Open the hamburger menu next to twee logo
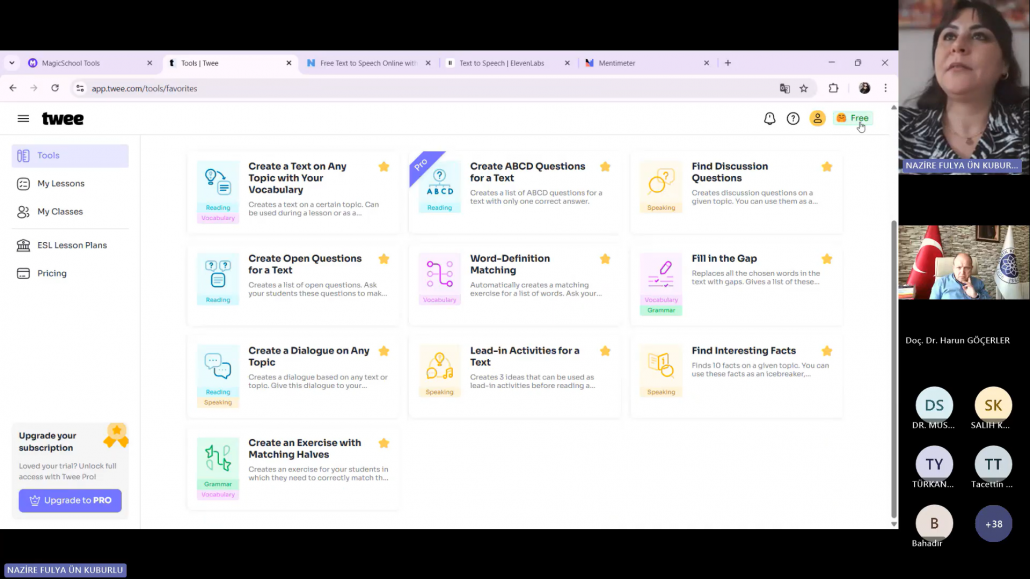 click(x=23, y=119)
